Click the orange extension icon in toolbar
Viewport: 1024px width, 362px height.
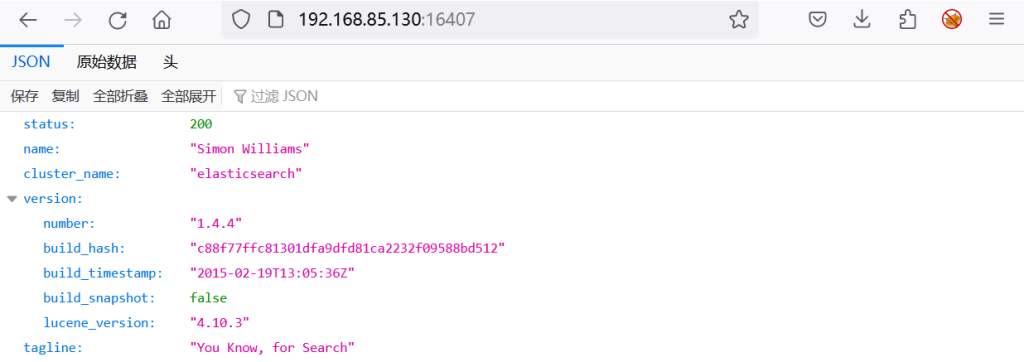(952, 20)
